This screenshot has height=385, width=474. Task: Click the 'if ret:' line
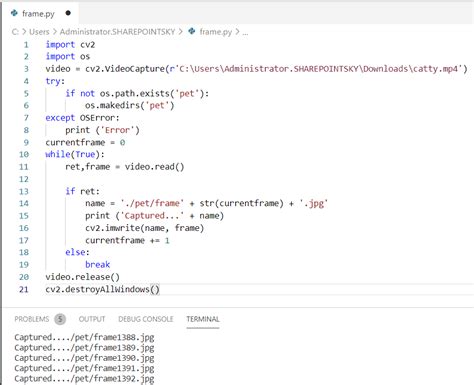[82, 192]
